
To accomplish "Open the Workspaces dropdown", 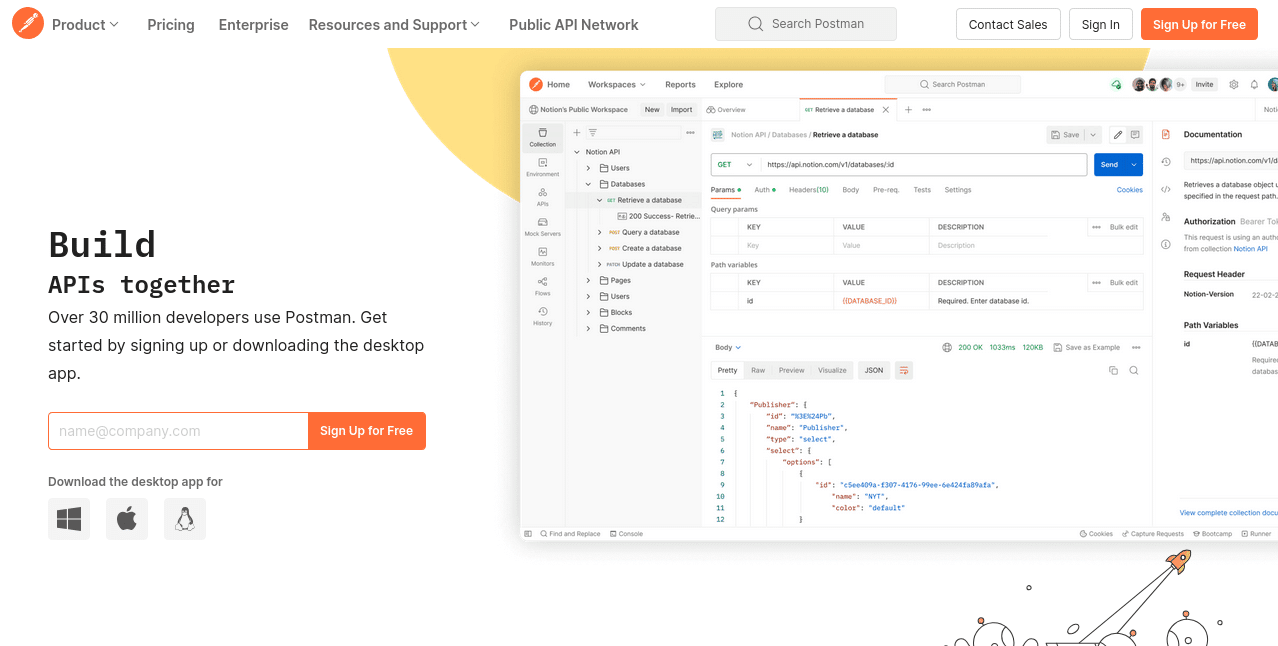I will tap(615, 84).
